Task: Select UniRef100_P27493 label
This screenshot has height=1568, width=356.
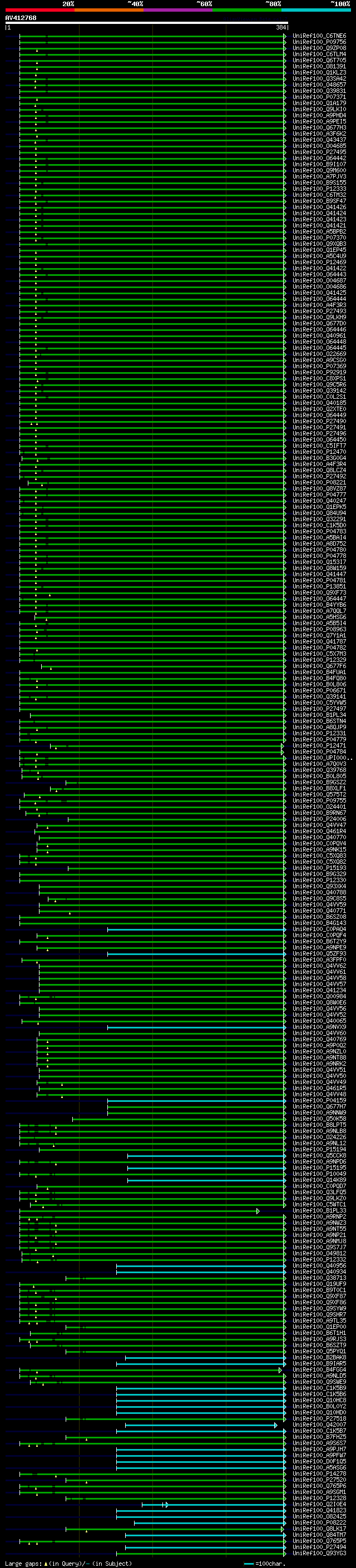Action: 319,311
